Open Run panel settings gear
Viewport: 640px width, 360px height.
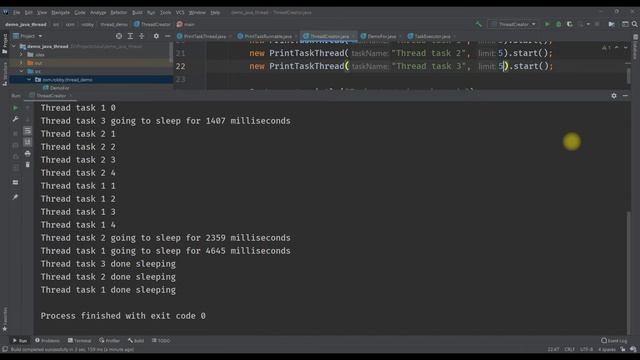(614, 96)
